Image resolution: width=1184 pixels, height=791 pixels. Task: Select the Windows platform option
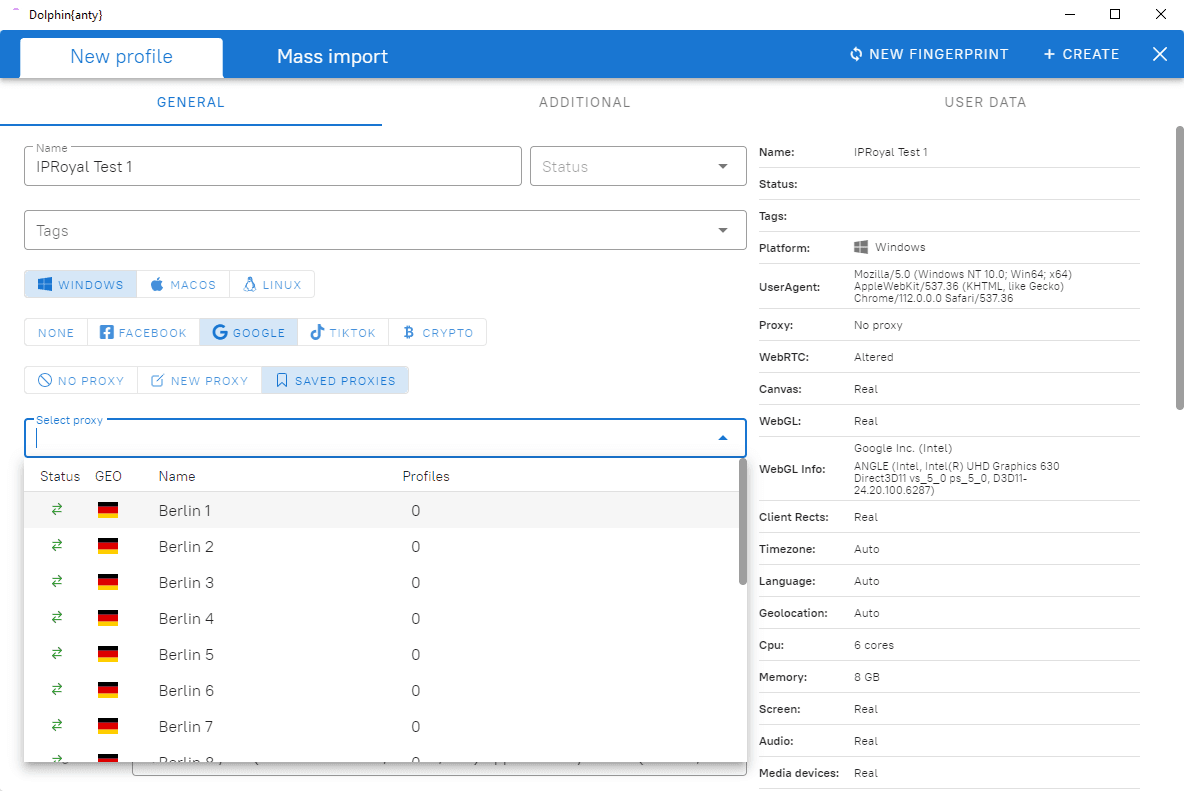coord(81,285)
